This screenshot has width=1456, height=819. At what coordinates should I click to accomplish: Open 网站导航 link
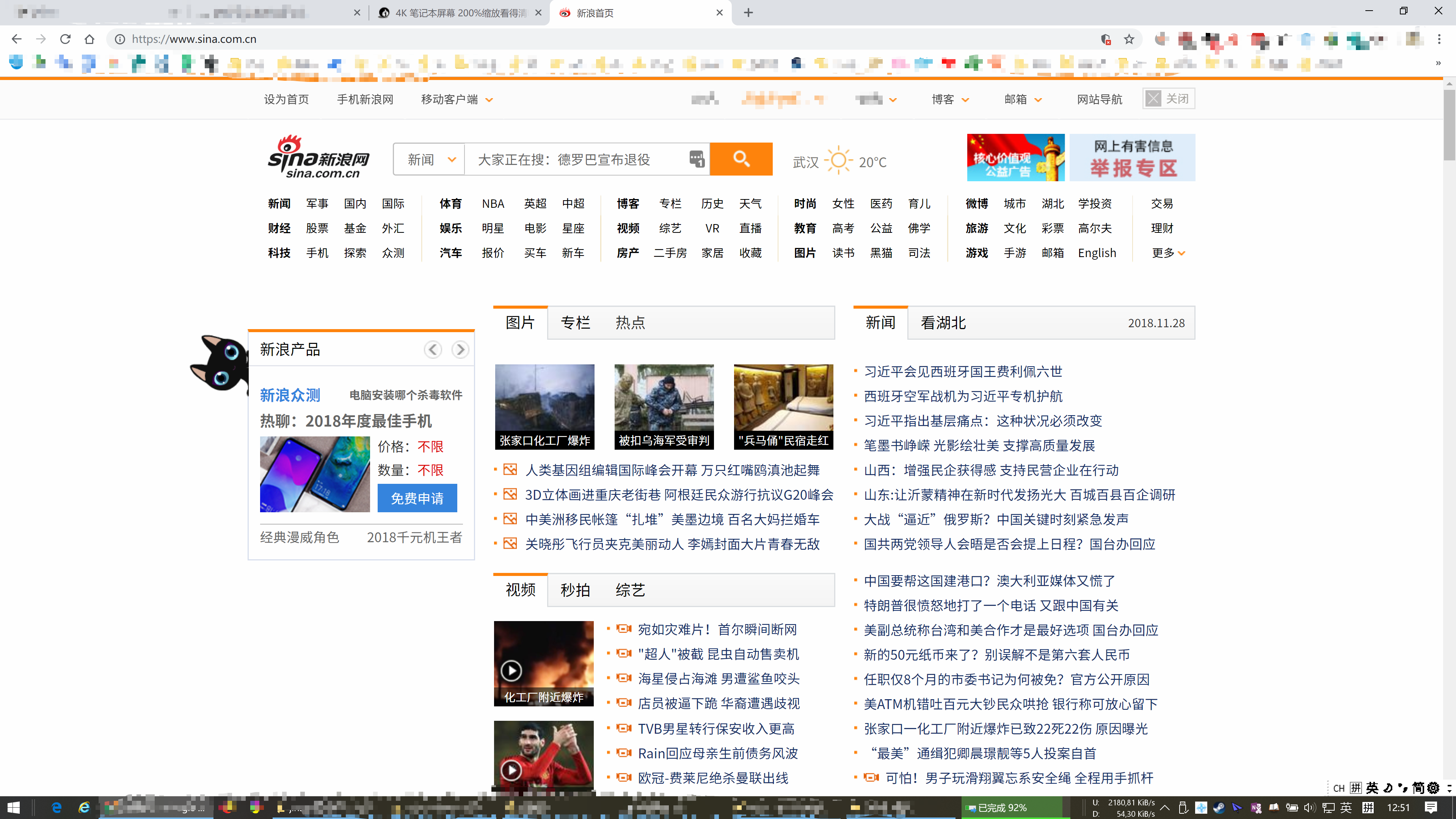1099,99
